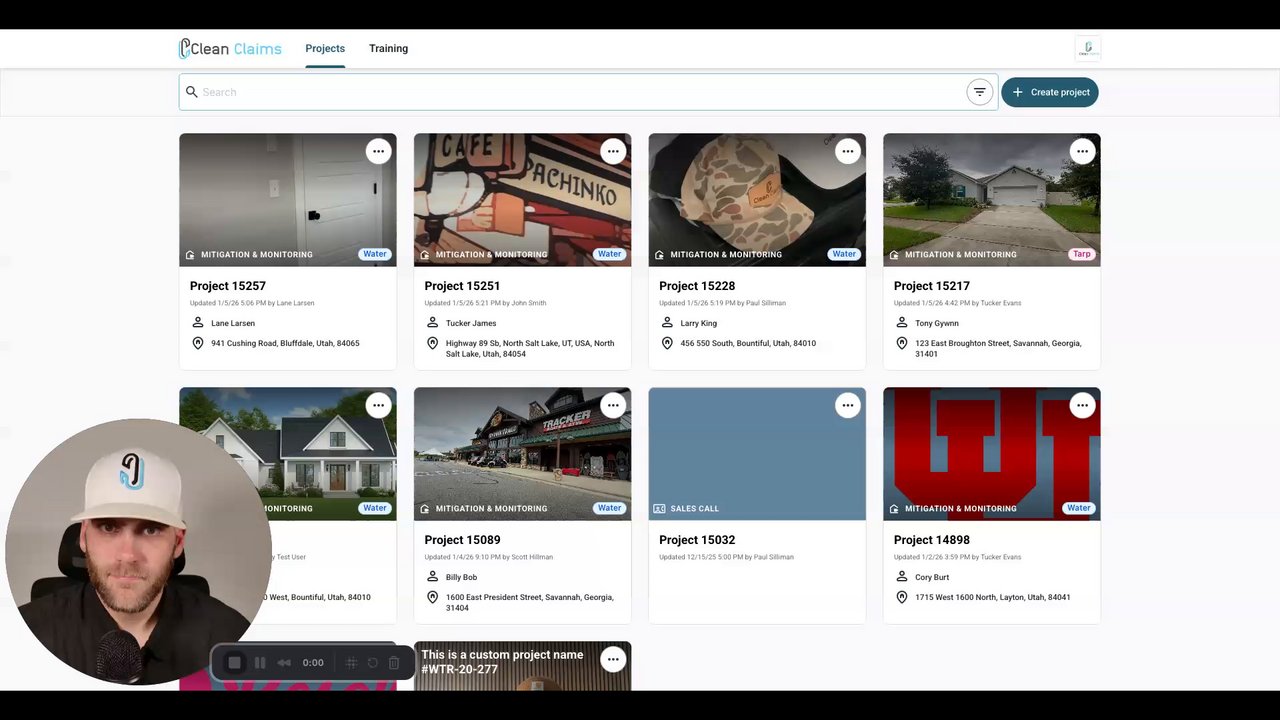
Task: Click the search magnifier icon
Action: (x=192, y=92)
